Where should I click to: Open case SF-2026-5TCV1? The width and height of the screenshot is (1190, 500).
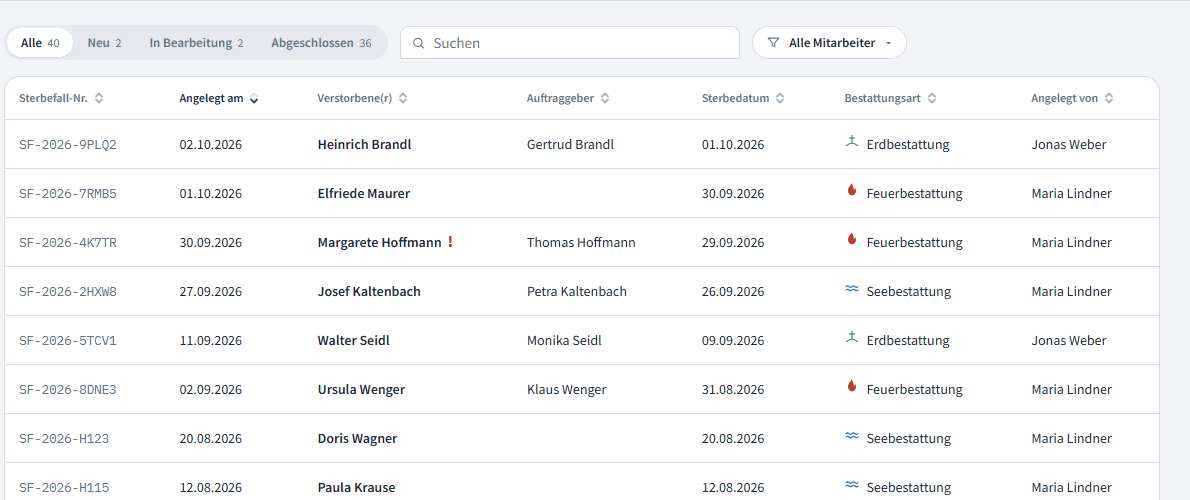click(68, 341)
